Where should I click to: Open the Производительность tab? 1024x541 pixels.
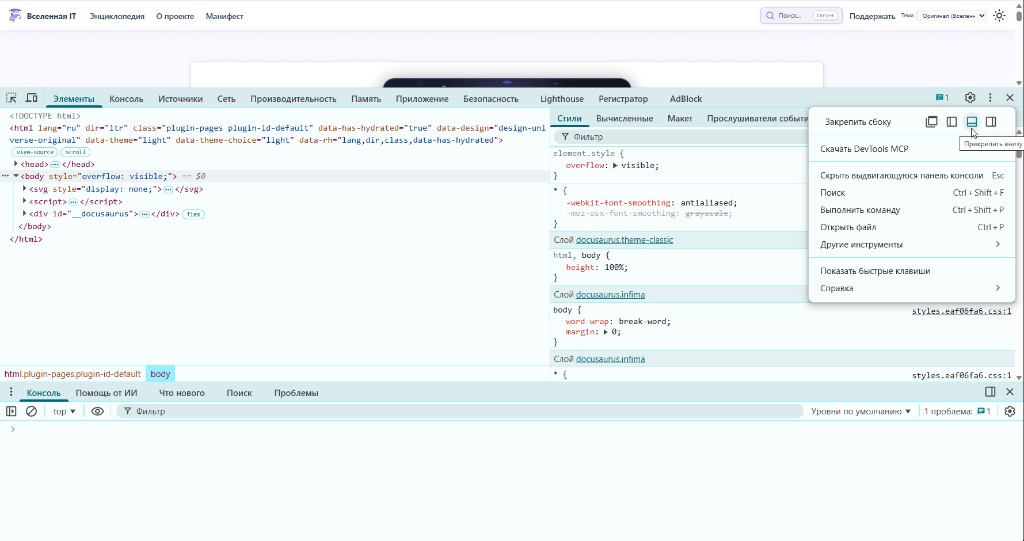(293, 99)
